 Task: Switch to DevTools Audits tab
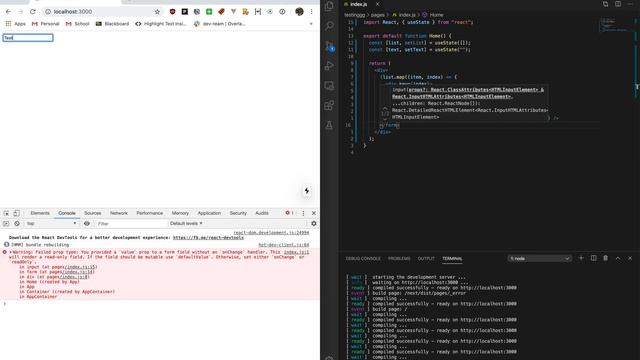coord(262,213)
